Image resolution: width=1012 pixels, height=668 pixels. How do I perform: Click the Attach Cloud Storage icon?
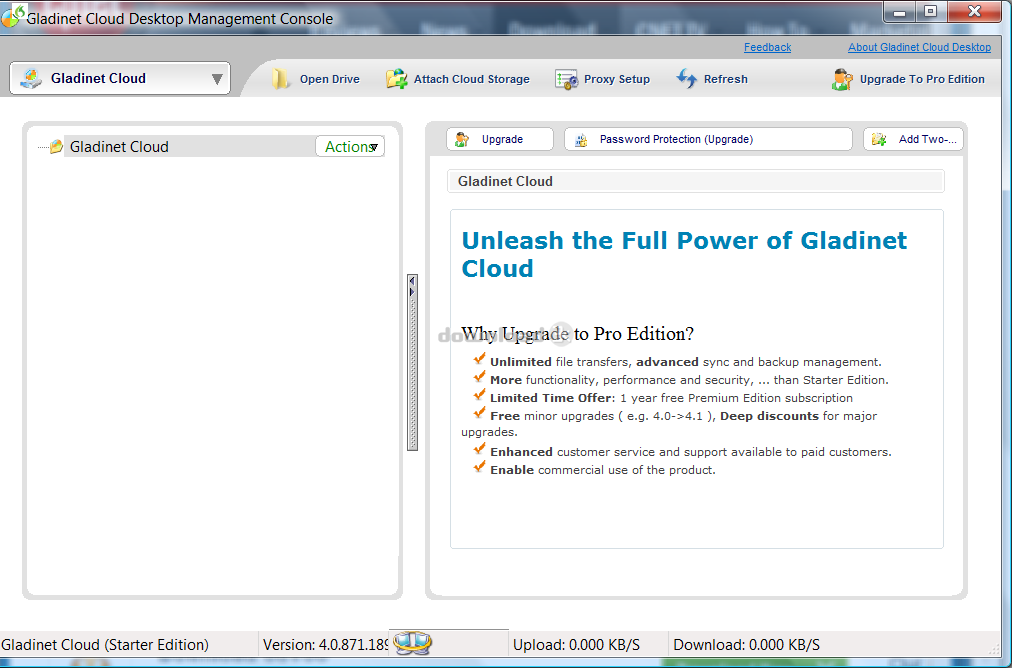click(x=396, y=79)
